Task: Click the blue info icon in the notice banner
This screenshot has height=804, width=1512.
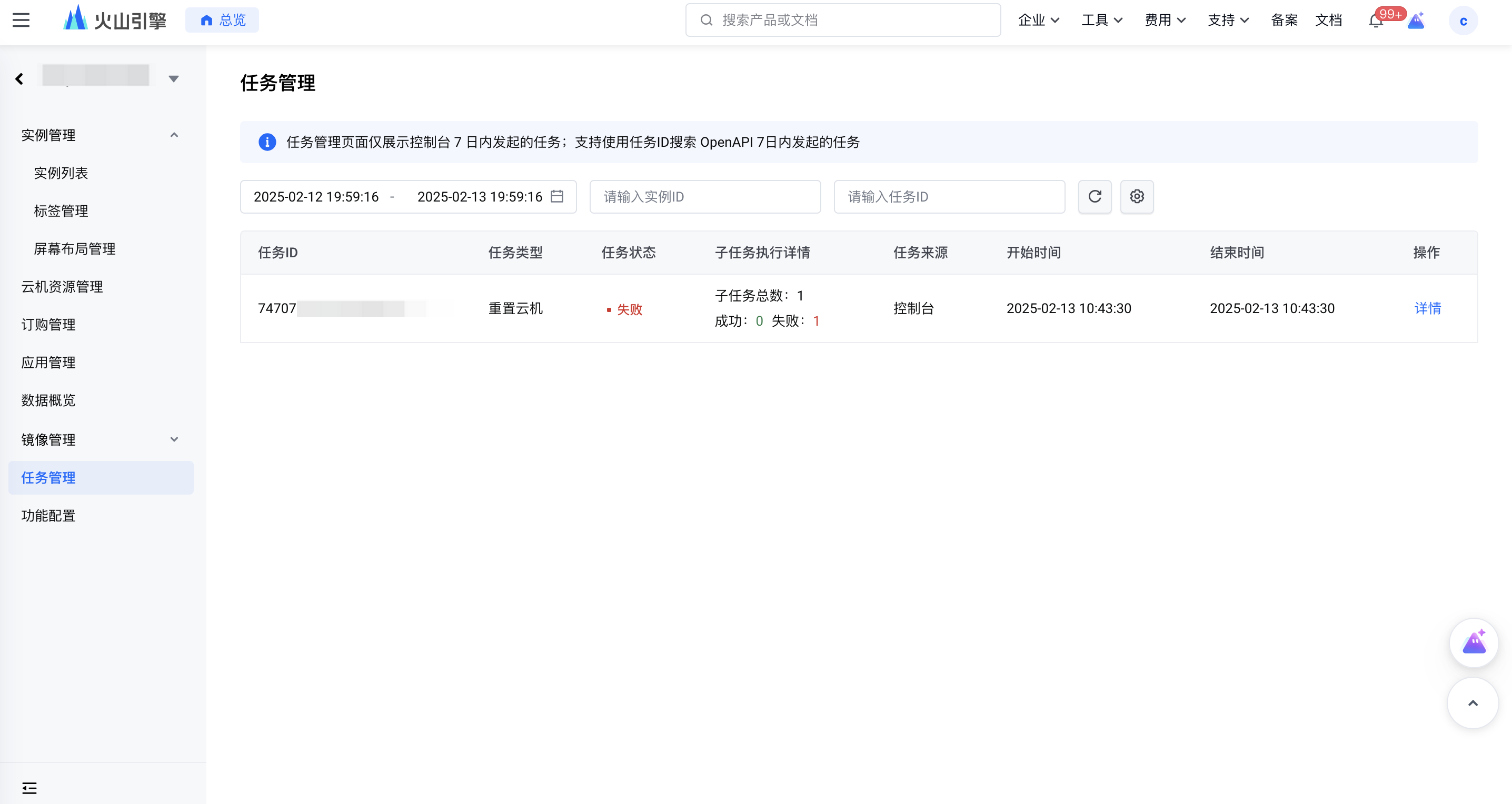Action: 267,142
